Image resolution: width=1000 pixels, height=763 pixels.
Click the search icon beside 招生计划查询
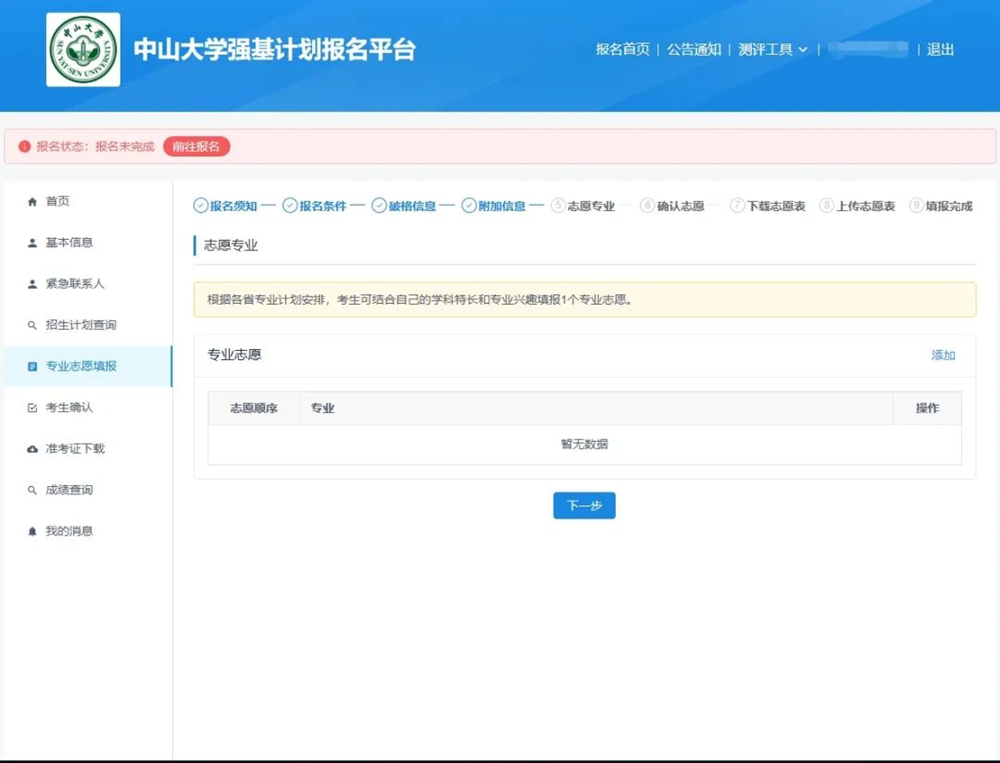tap(32, 326)
